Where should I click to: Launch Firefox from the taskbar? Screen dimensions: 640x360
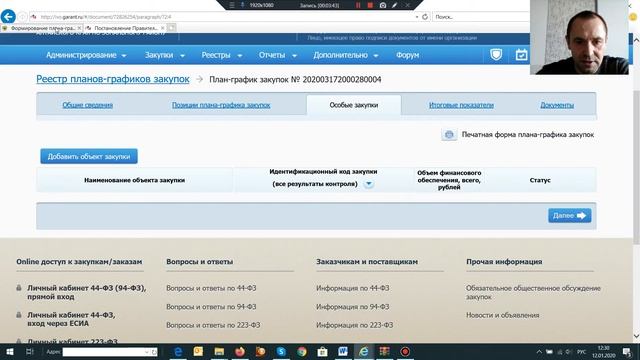click(240, 351)
